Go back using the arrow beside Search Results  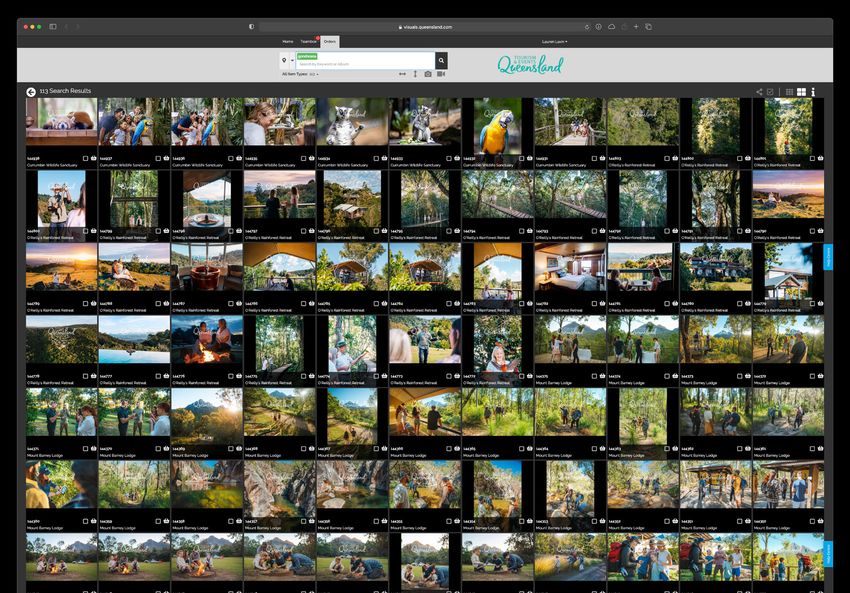click(x=31, y=92)
